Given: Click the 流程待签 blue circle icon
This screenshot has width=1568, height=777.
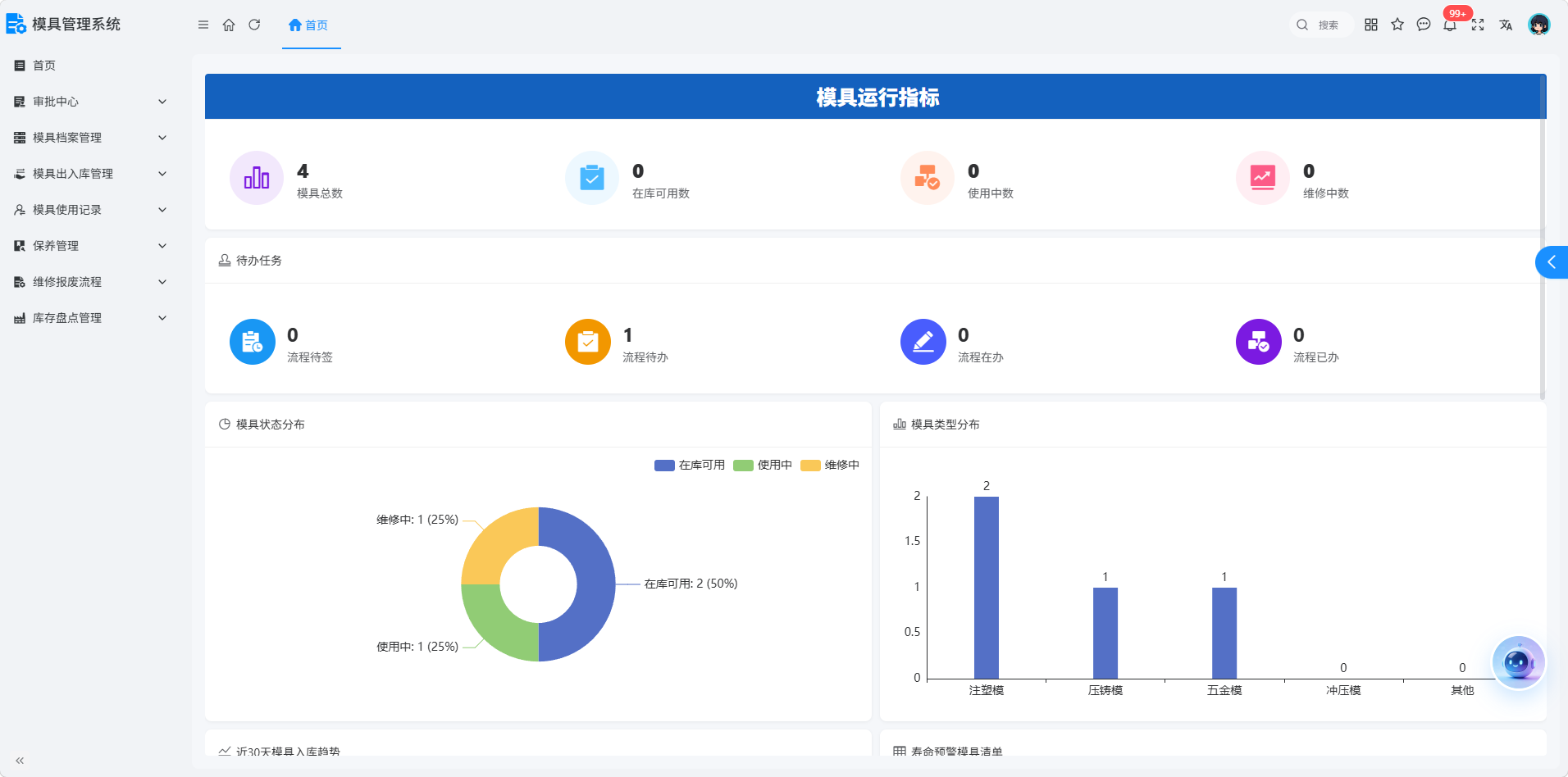Looking at the screenshot, I should click(253, 342).
